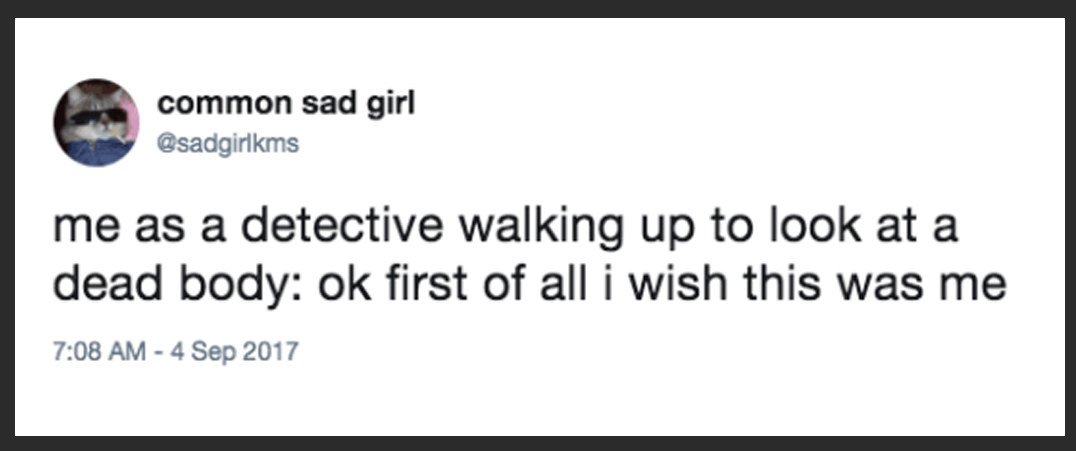Image resolution: width=1076 pixels, height=451 pixels.
Task: Visit the @sadgirlkms handle link
Action: pyautogui.click(x=228, y=145)
